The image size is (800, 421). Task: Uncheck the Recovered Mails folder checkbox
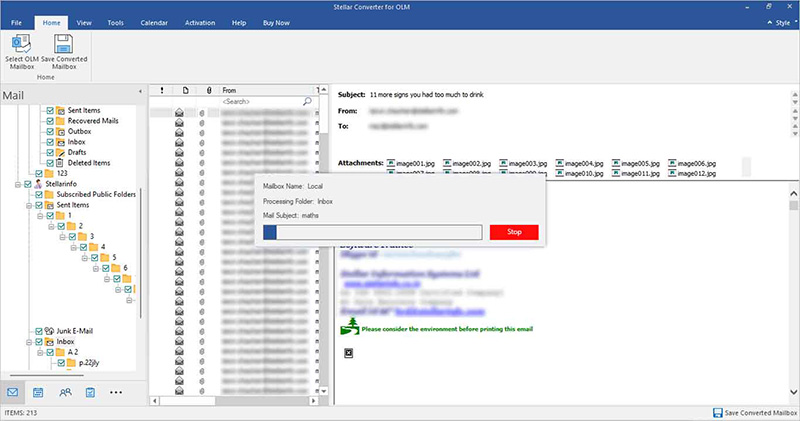coord(49,120)
